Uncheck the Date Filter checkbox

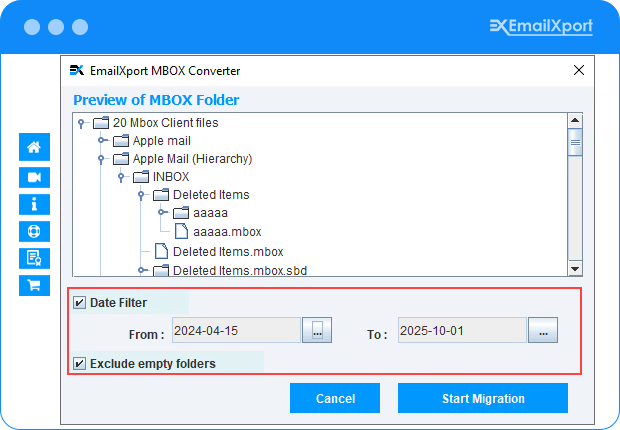pyautogui.click(x=80, y=303)
